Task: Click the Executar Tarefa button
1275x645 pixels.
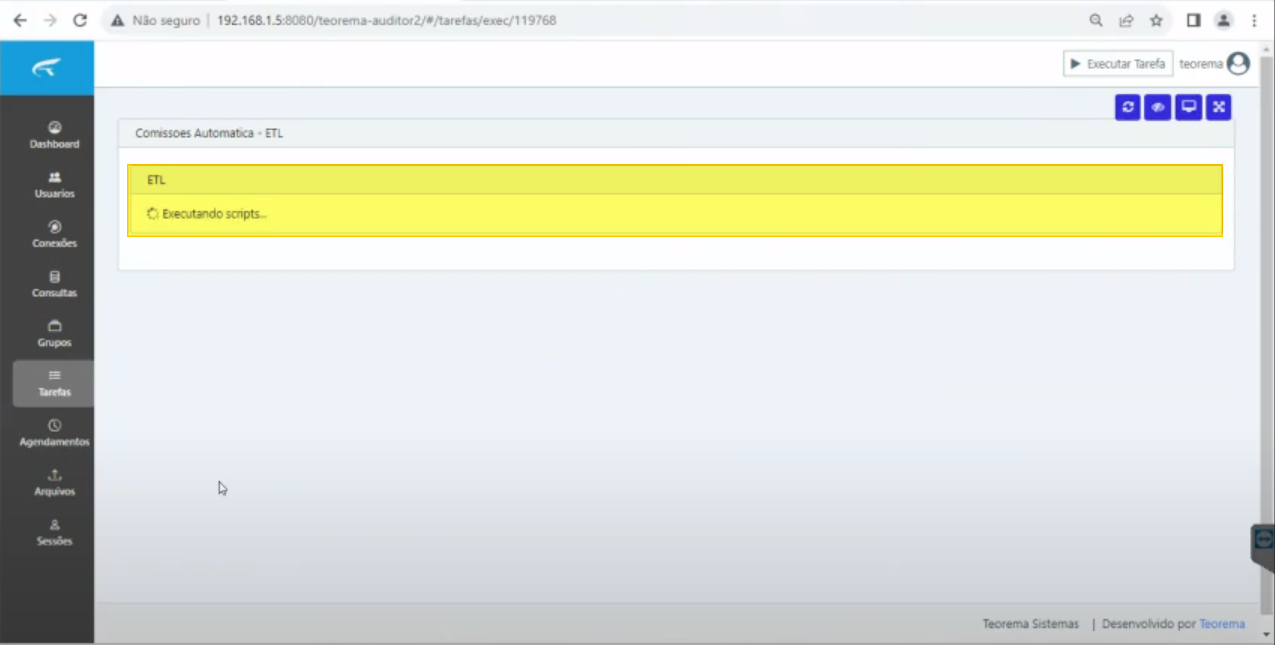Action: (x=1118, y=64)
